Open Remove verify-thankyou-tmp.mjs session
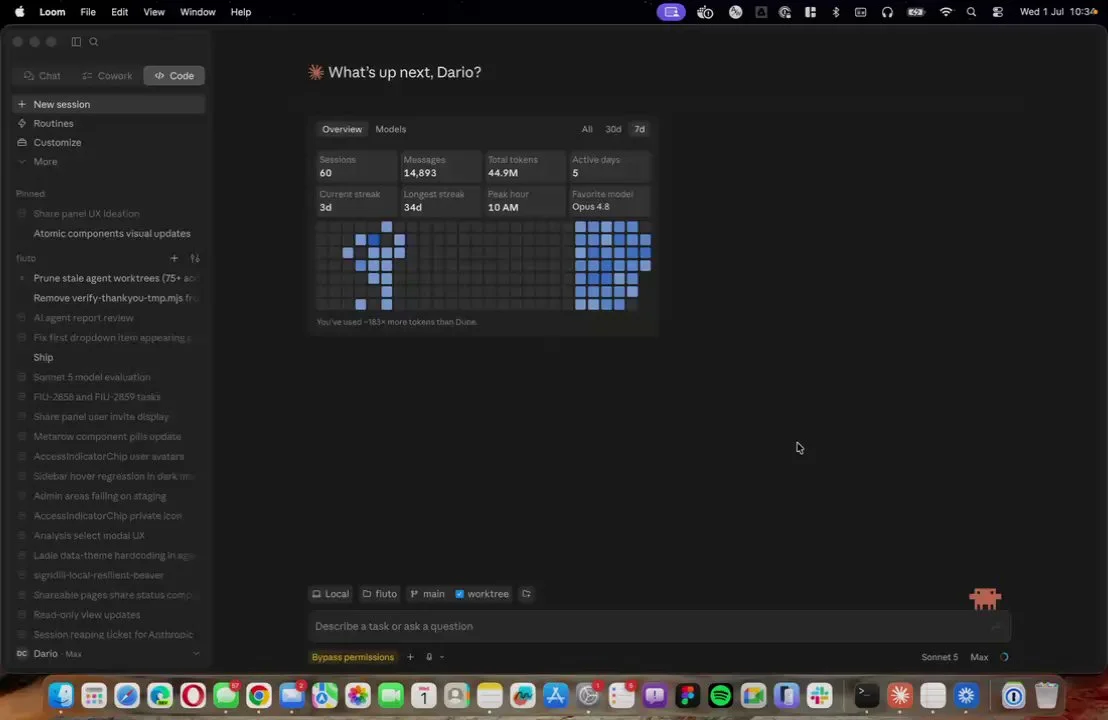This screenshot has height=720, width=1108. point(109,298)
